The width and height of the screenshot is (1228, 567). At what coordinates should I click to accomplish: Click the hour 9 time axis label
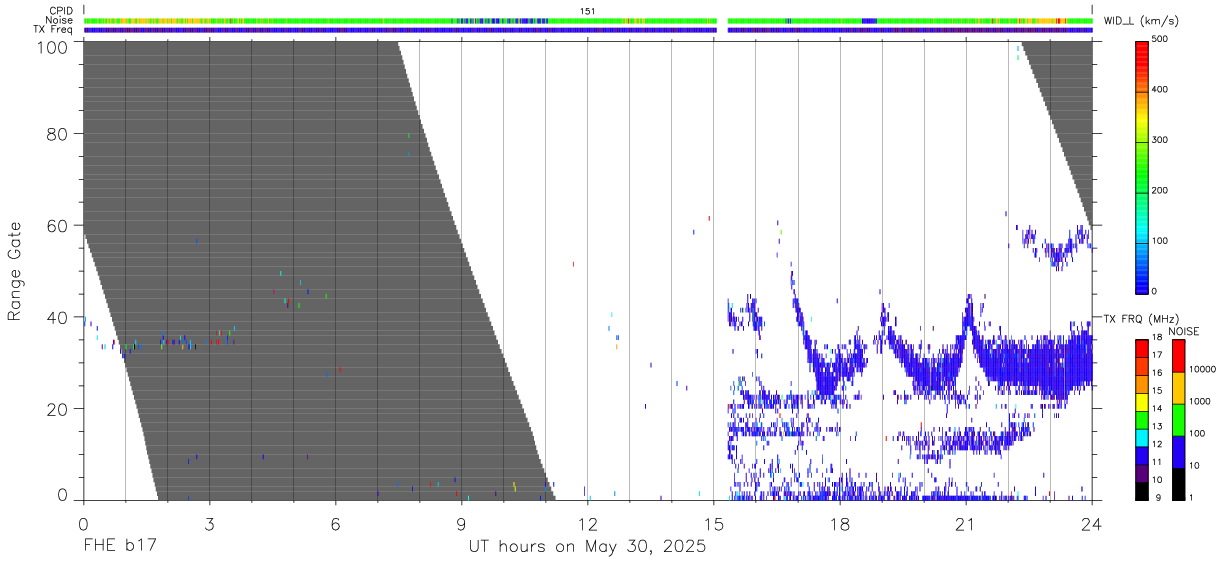pos(461,523)
